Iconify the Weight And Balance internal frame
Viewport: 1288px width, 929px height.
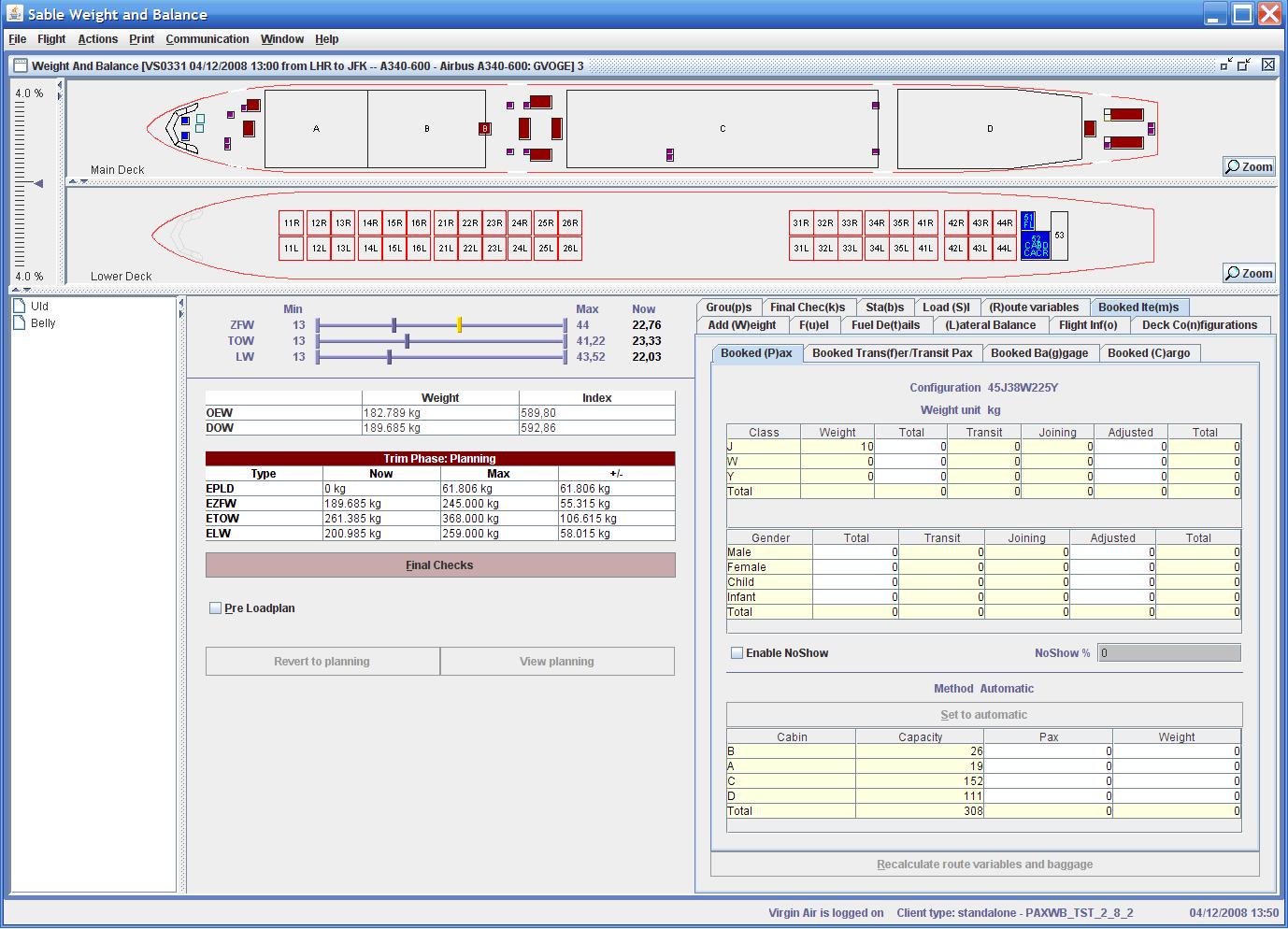point(1226,64)
